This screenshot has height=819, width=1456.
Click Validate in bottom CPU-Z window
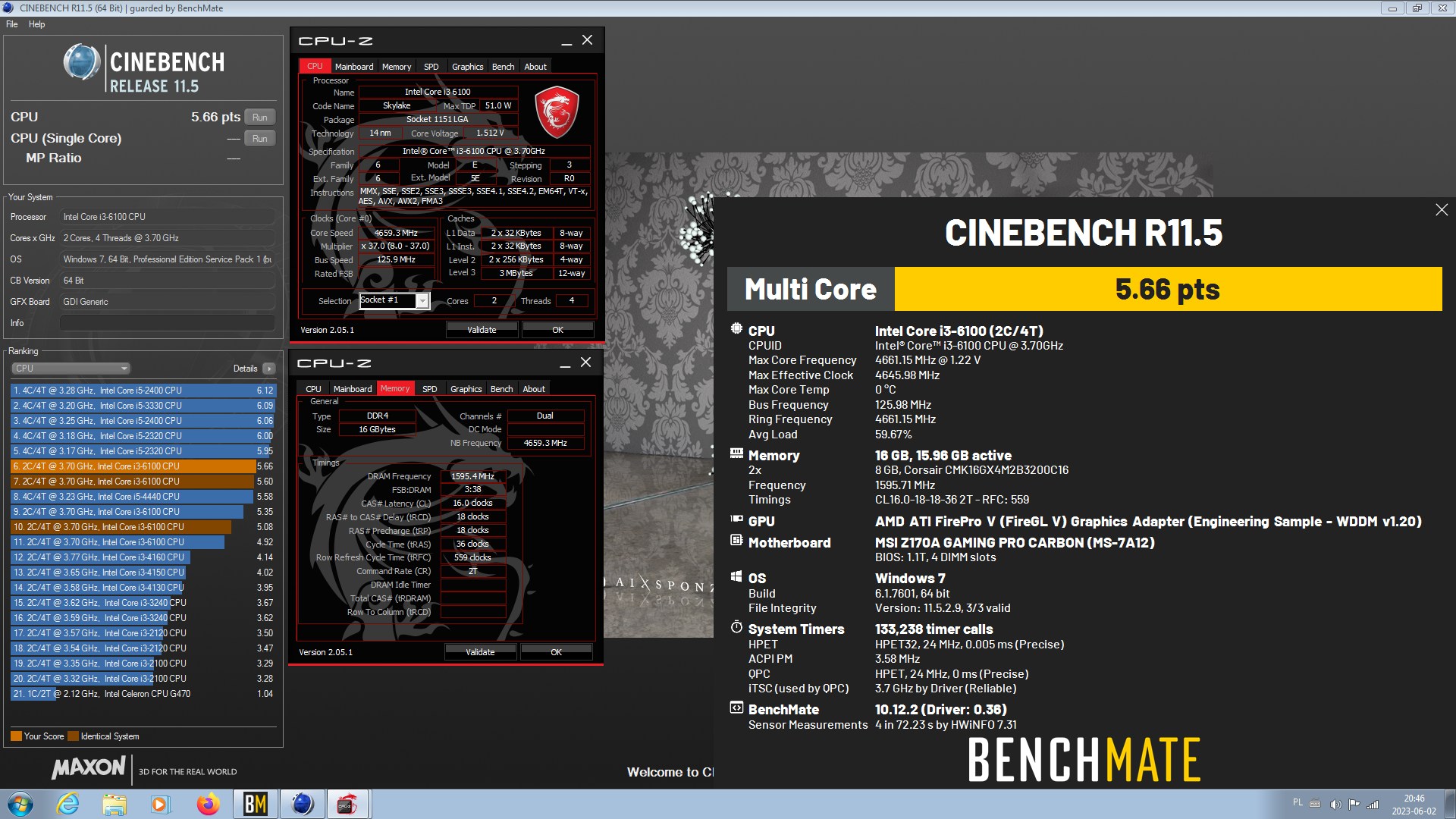pos(480,652)
